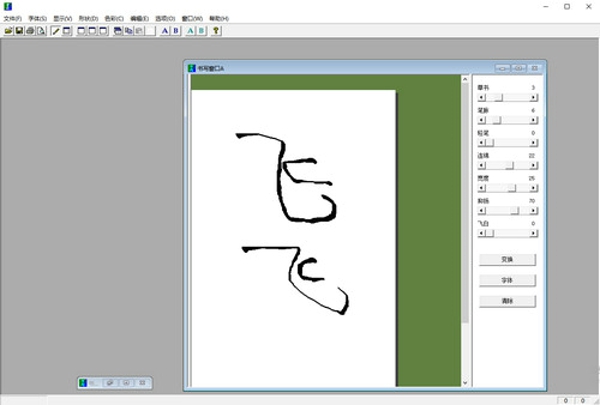Click the 连绵 slider track
600x405 pixels.
[x=495, y=165]
